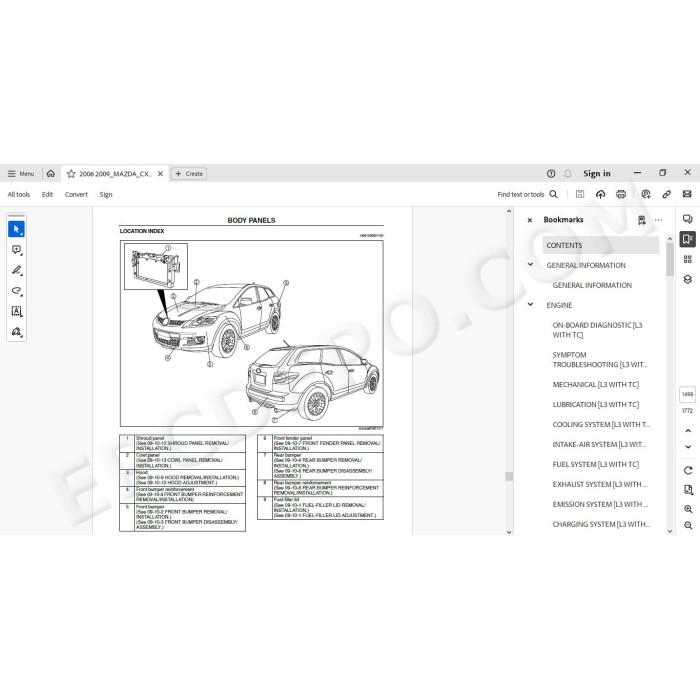Click the bookmarks panel scrollbar thumb

670,260
